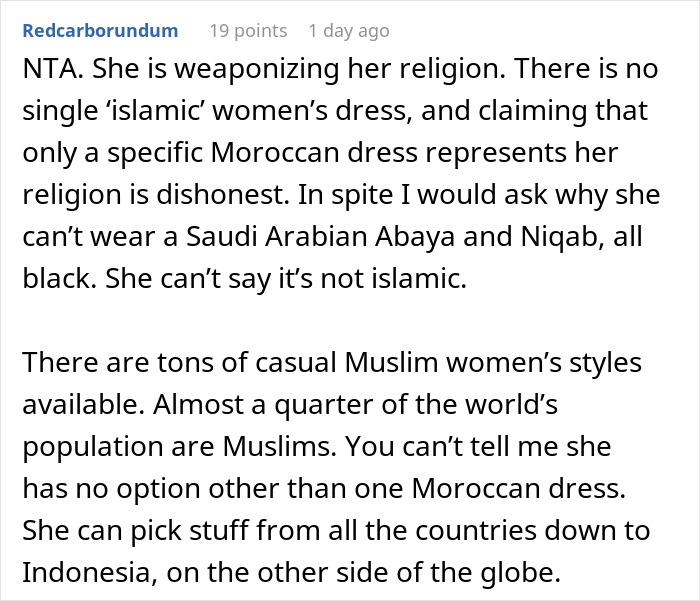This screenshot has height=601, width=700.
Task: Click the 19 points score
Action: (247, 31)
